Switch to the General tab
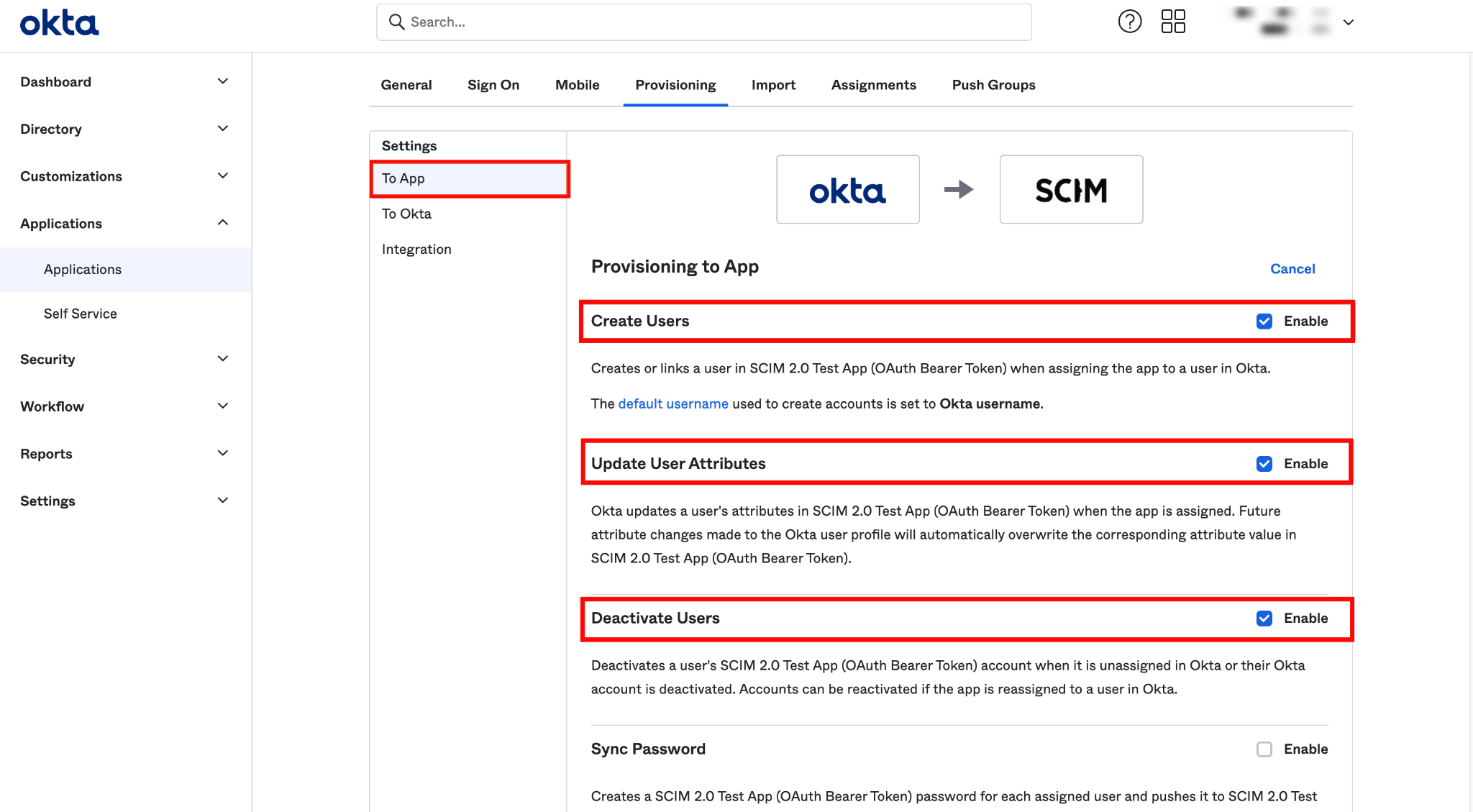This screenshot has height=812, width=1473. [406, 85]
